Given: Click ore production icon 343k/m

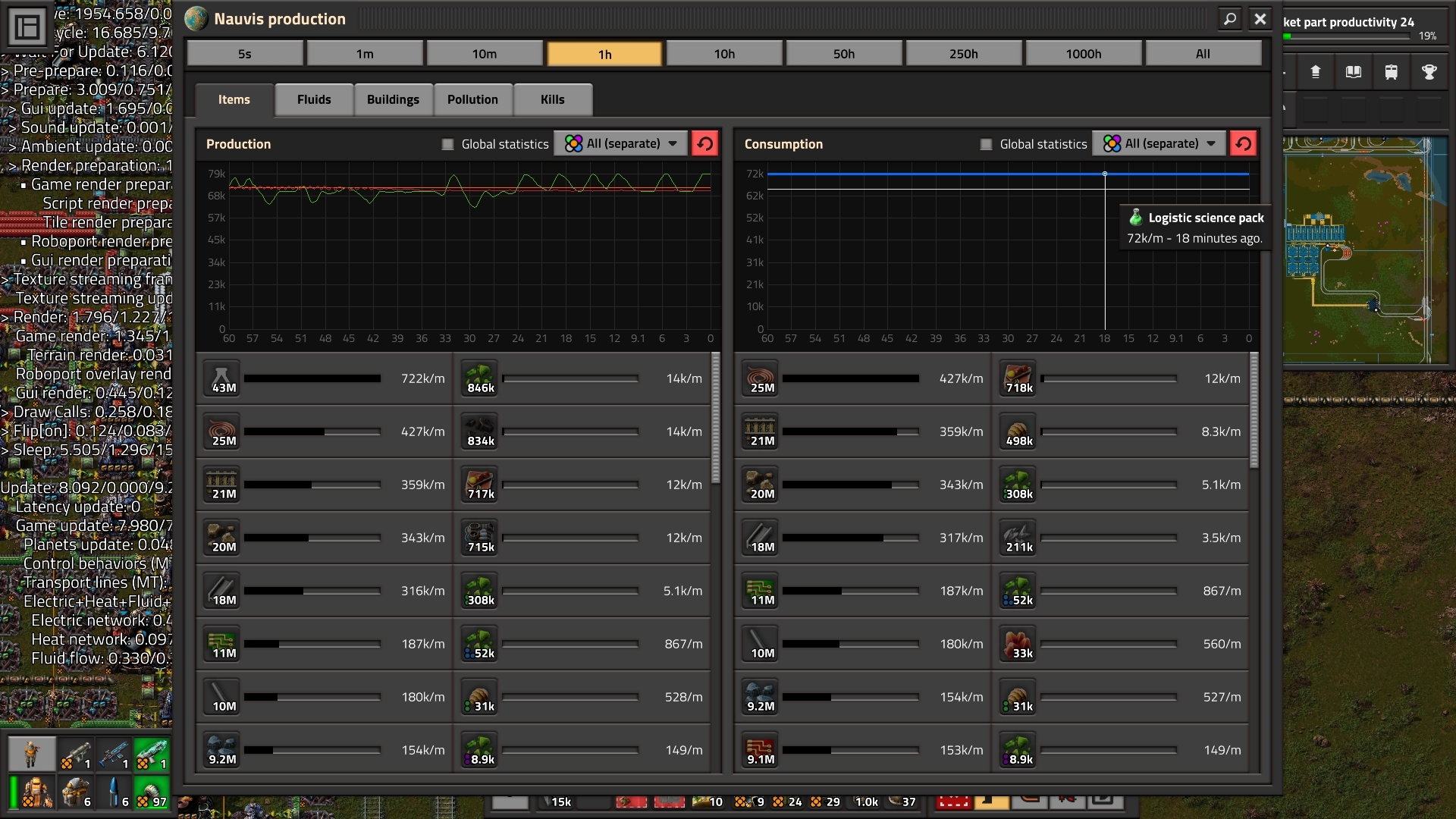Looking at the screenshot, I should (x=222, y=538).
